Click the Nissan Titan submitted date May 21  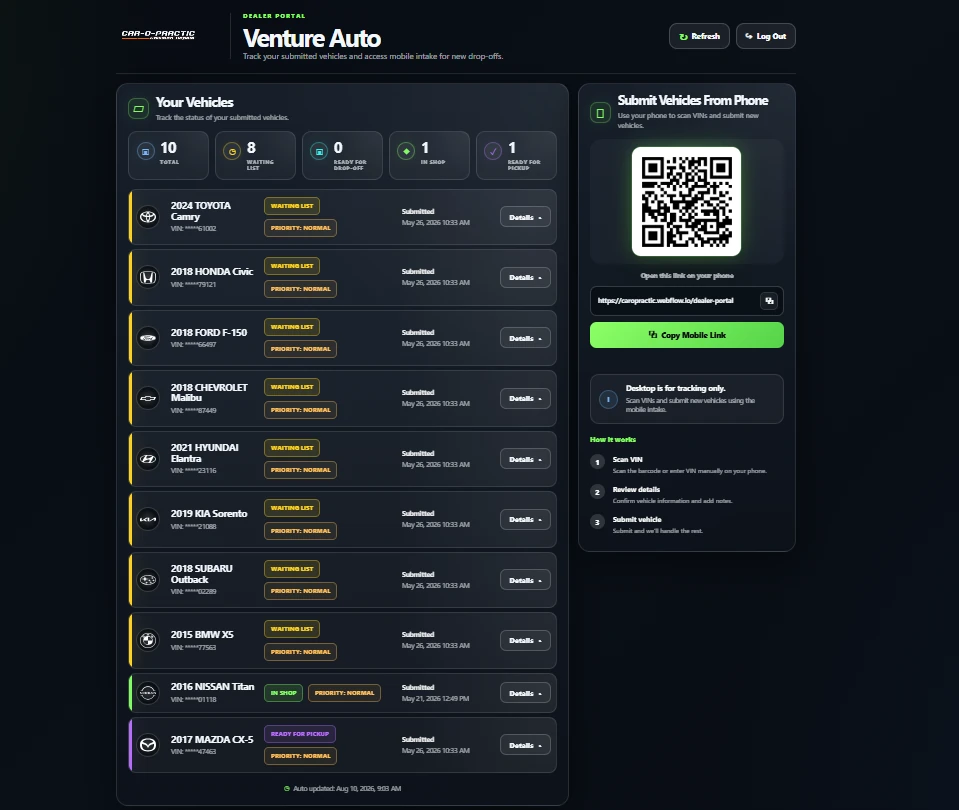point(435,699)
